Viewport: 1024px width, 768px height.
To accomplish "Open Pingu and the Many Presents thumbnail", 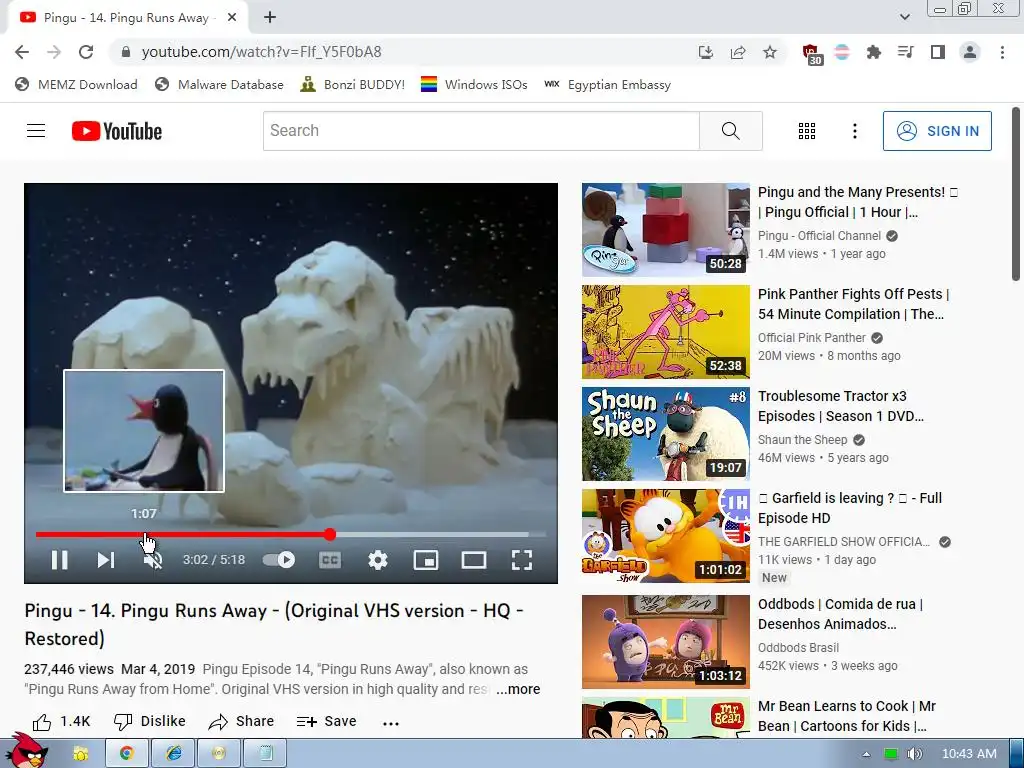I will click(x=665, y=230).
